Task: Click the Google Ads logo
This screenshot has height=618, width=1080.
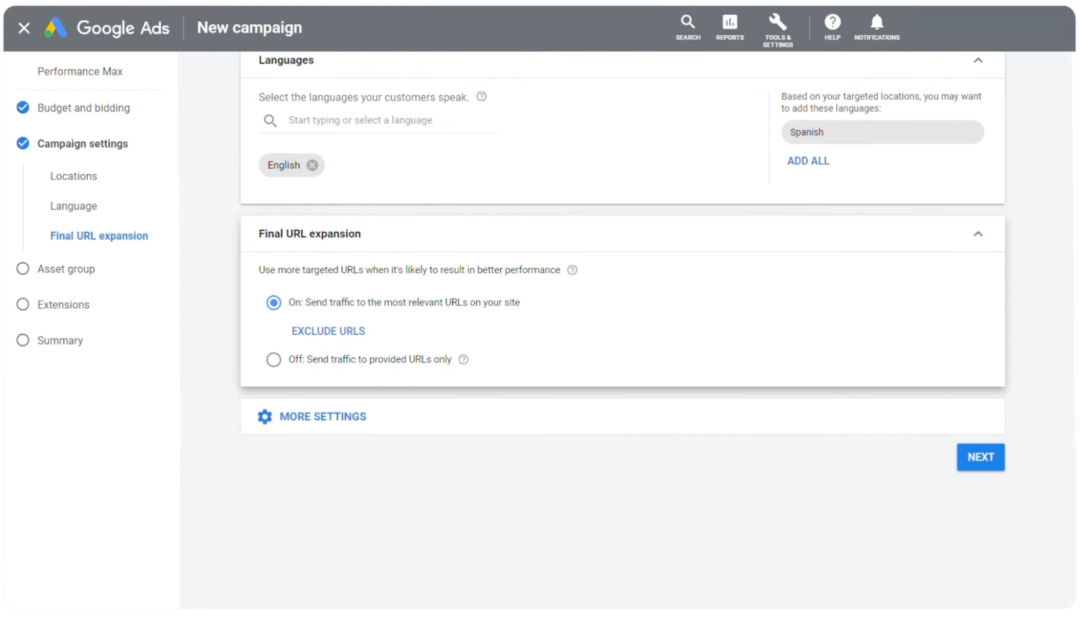Action: click(56, 28)
